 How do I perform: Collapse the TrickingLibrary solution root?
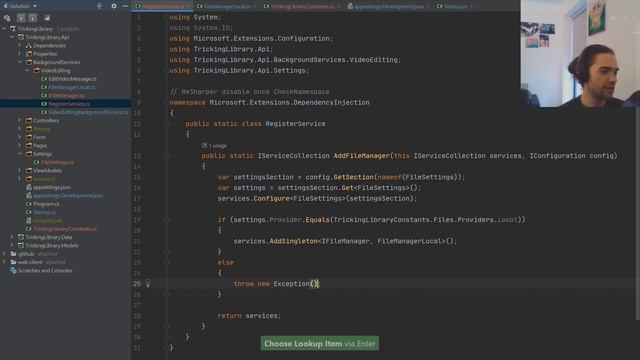4,29
